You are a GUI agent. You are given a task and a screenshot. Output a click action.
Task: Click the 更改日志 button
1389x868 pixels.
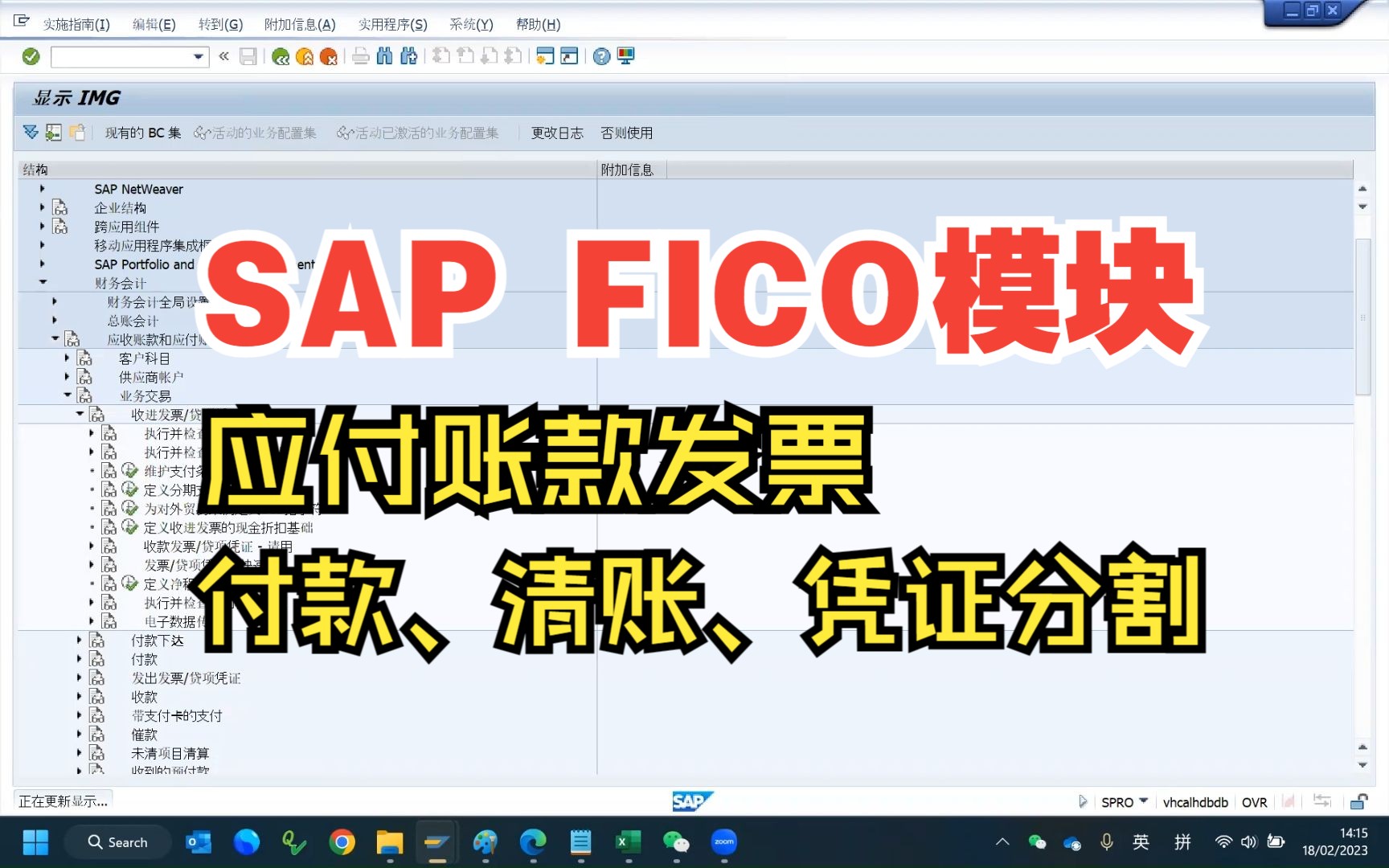tap(557, 133)
